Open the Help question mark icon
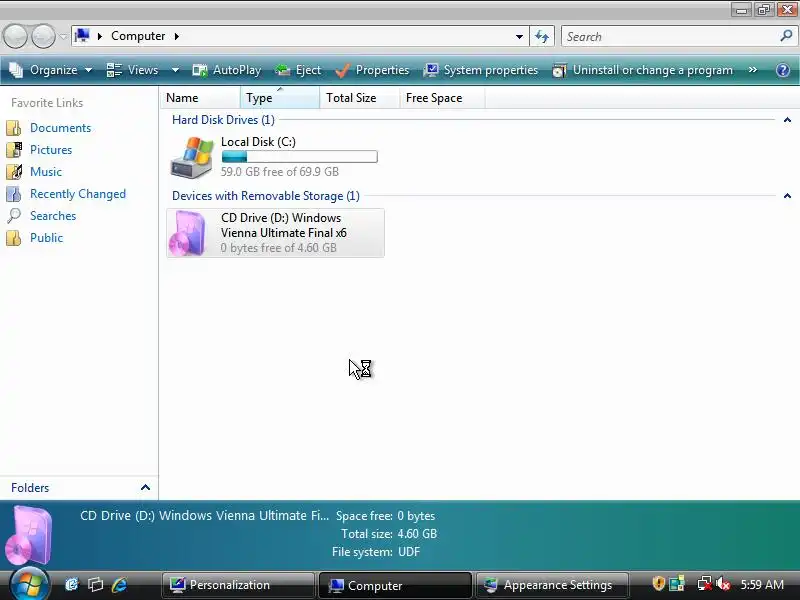 click(x=783, y=70)
